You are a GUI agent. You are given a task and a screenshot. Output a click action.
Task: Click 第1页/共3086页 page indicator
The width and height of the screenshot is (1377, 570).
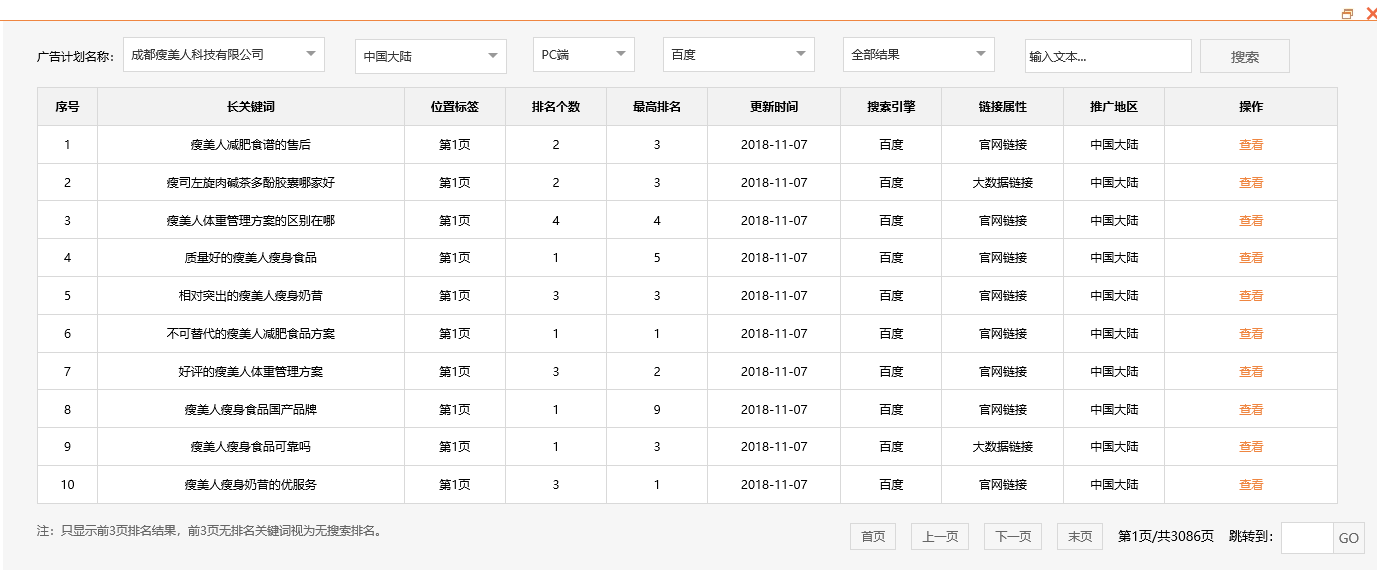[1166, 537]
